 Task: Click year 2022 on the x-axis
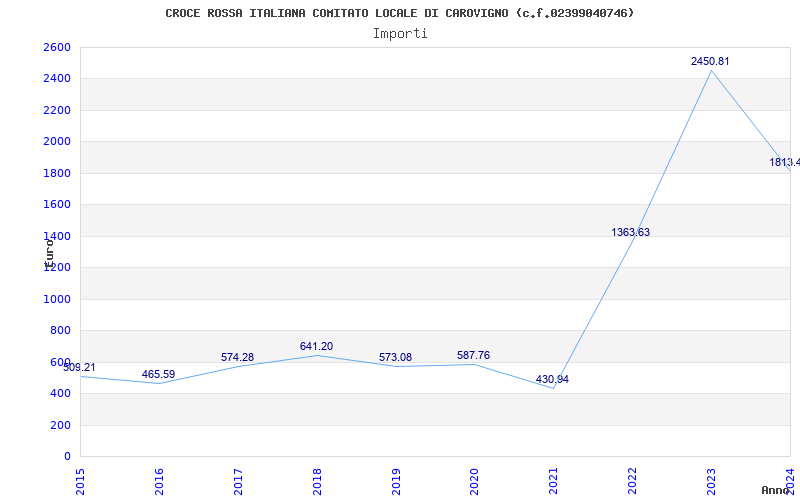coord(633,479)
